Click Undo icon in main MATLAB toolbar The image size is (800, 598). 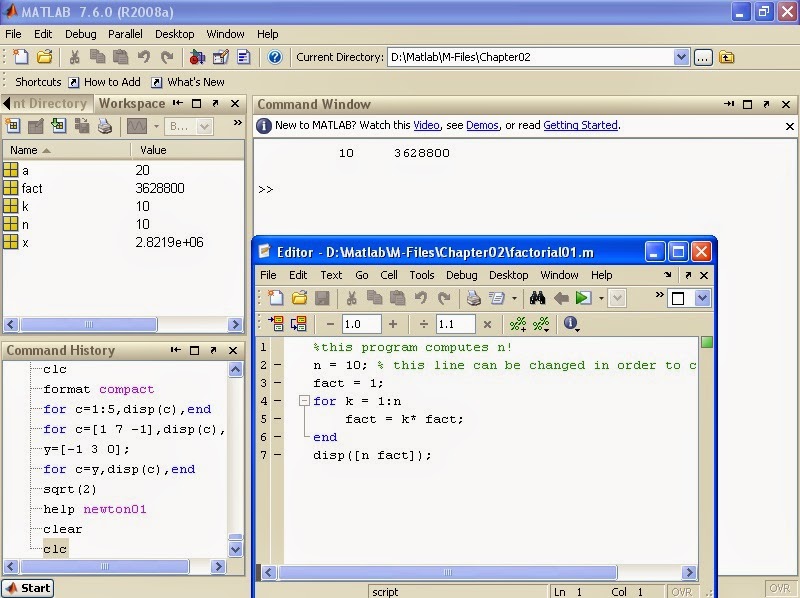pyautogui.click(x=144, y=57)
